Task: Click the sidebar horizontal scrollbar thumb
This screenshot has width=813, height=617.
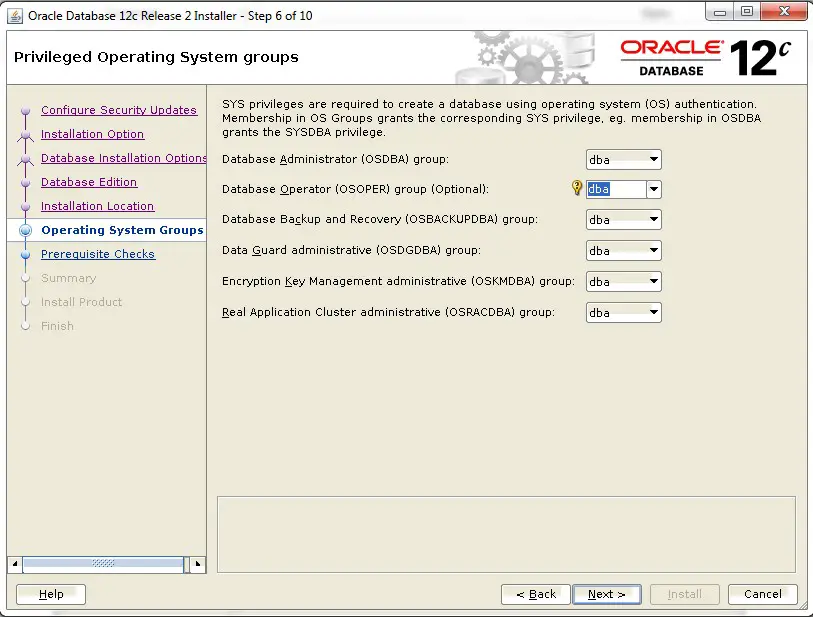Action: click(x=103, y=564)
